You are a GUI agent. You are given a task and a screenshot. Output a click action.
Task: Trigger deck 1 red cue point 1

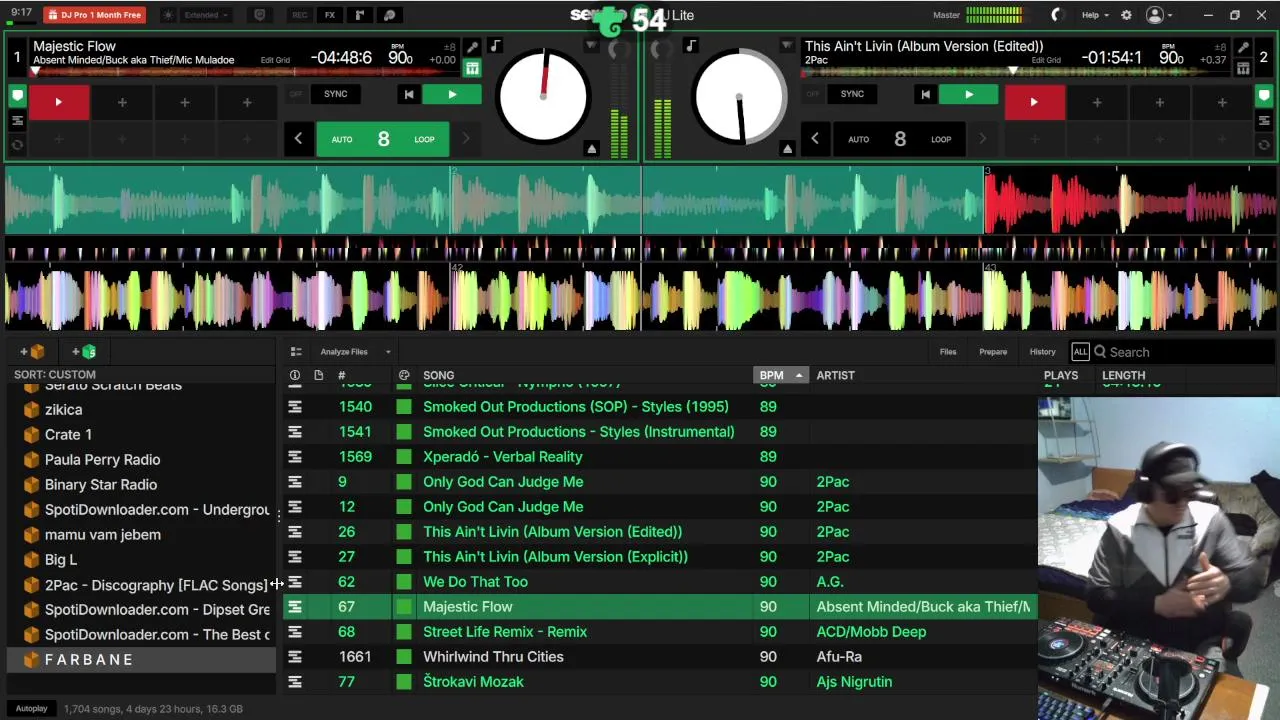[58, 102]
